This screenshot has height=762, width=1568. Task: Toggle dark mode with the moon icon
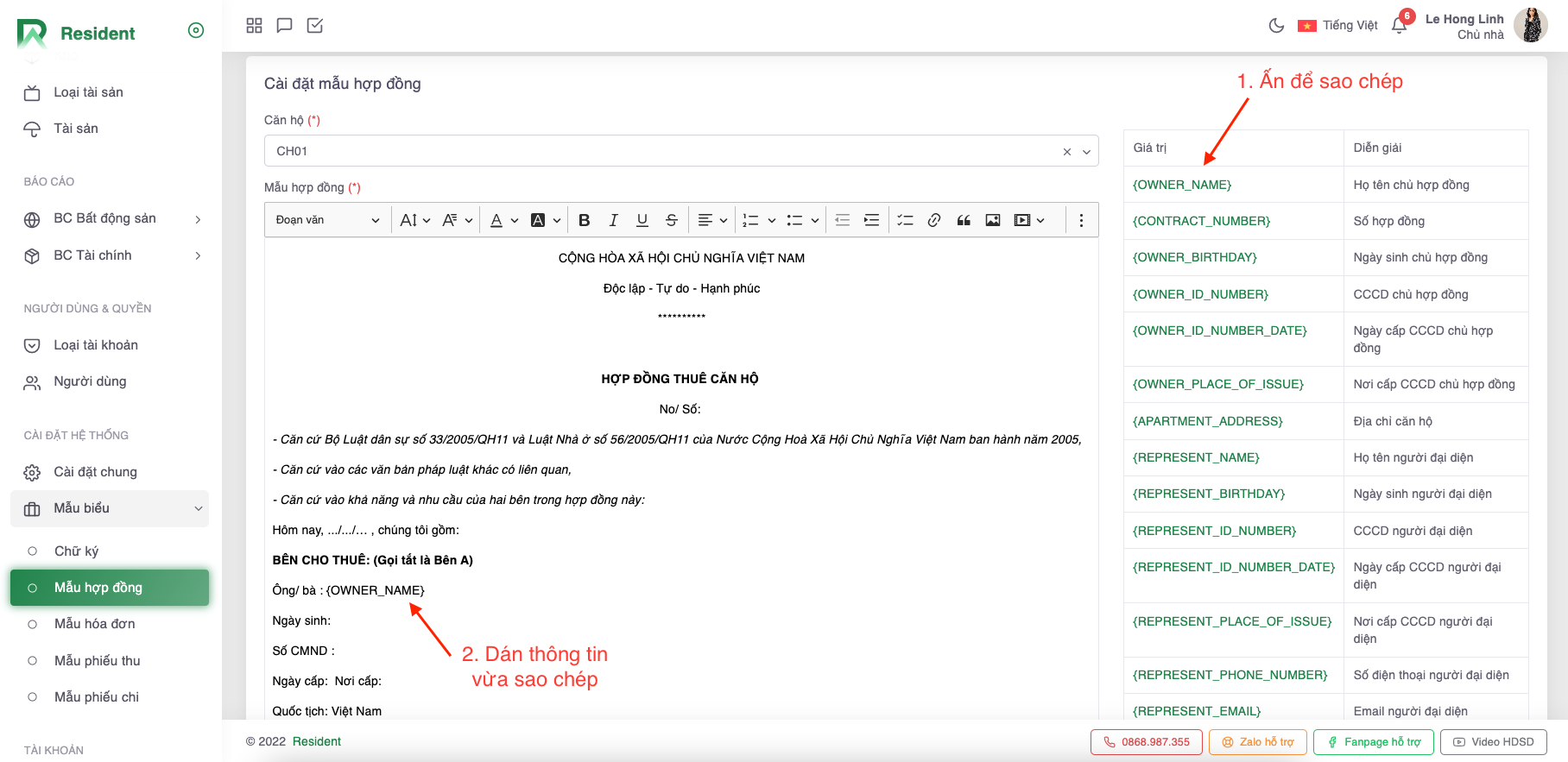click(1276, 26)
